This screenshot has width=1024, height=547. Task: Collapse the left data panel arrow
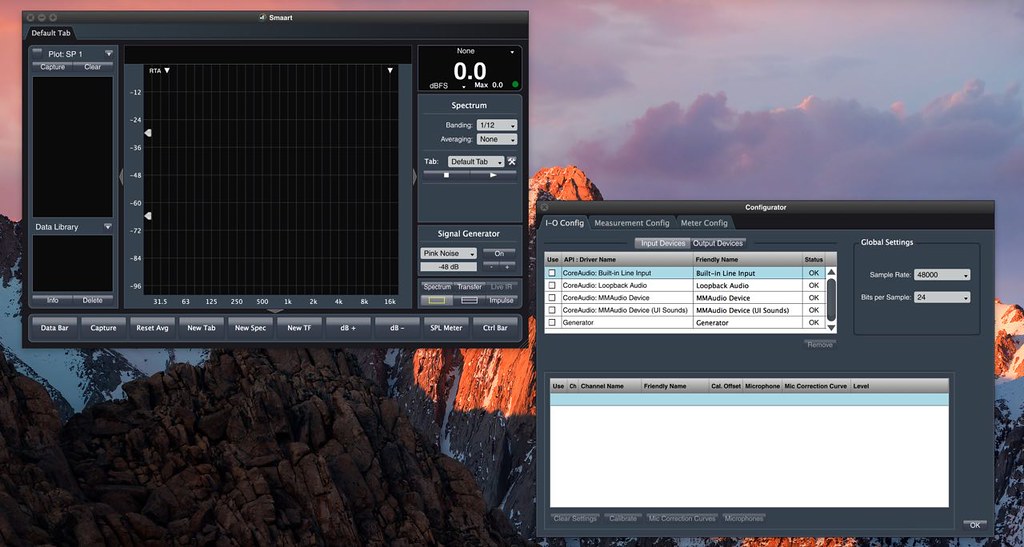tap(121, 176)
